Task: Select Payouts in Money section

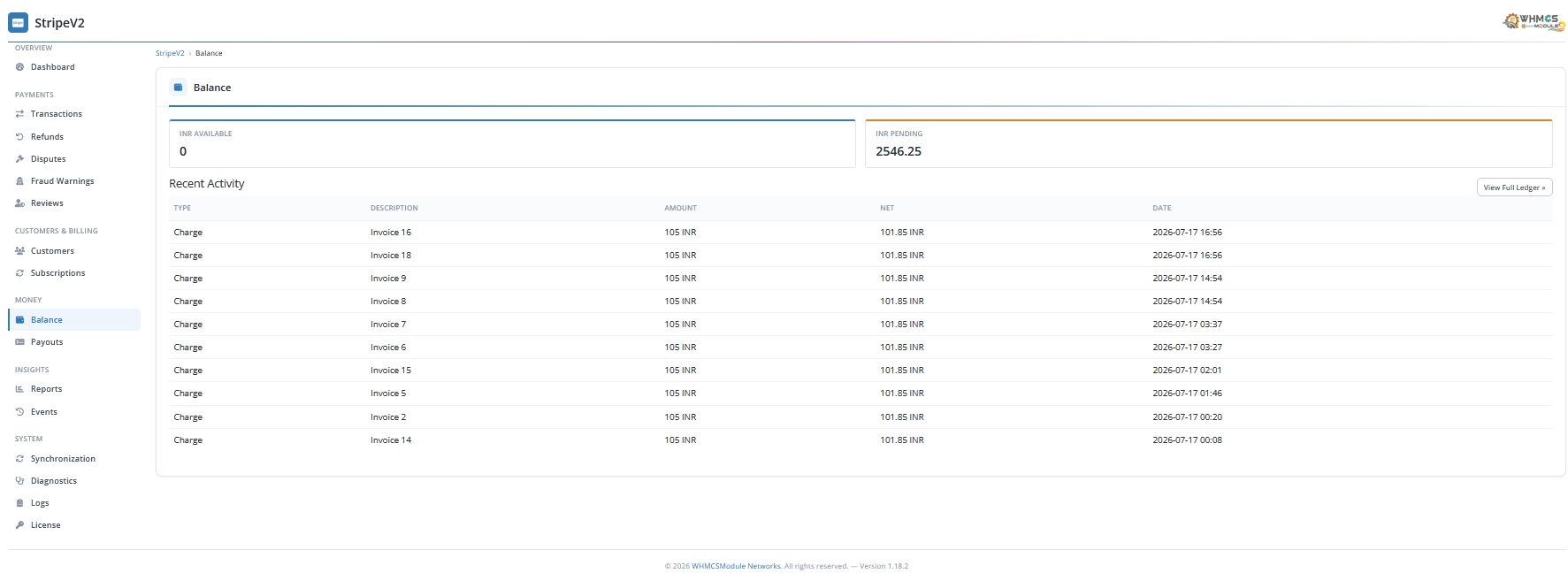Action: 74,342
